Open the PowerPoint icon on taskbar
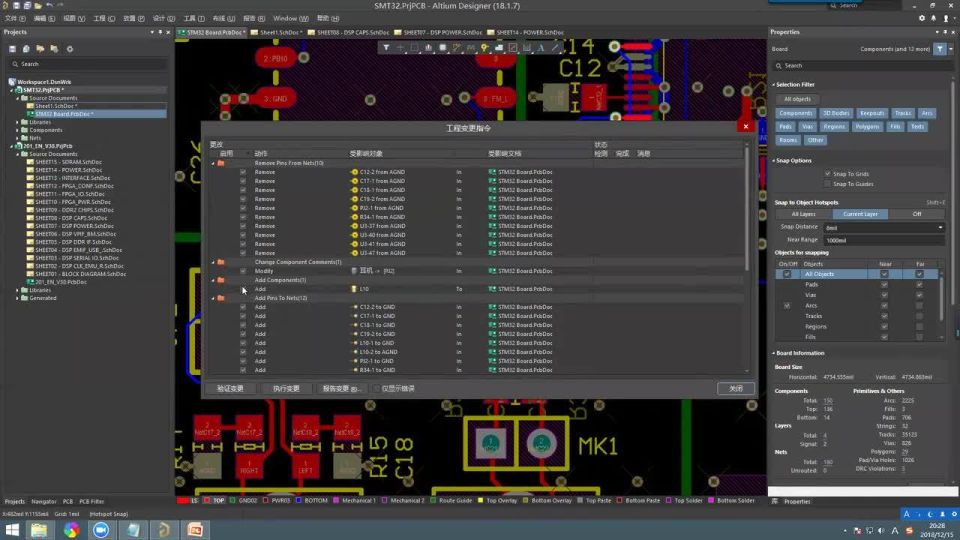This screenshot has width=960, height=540. point(195,530)
